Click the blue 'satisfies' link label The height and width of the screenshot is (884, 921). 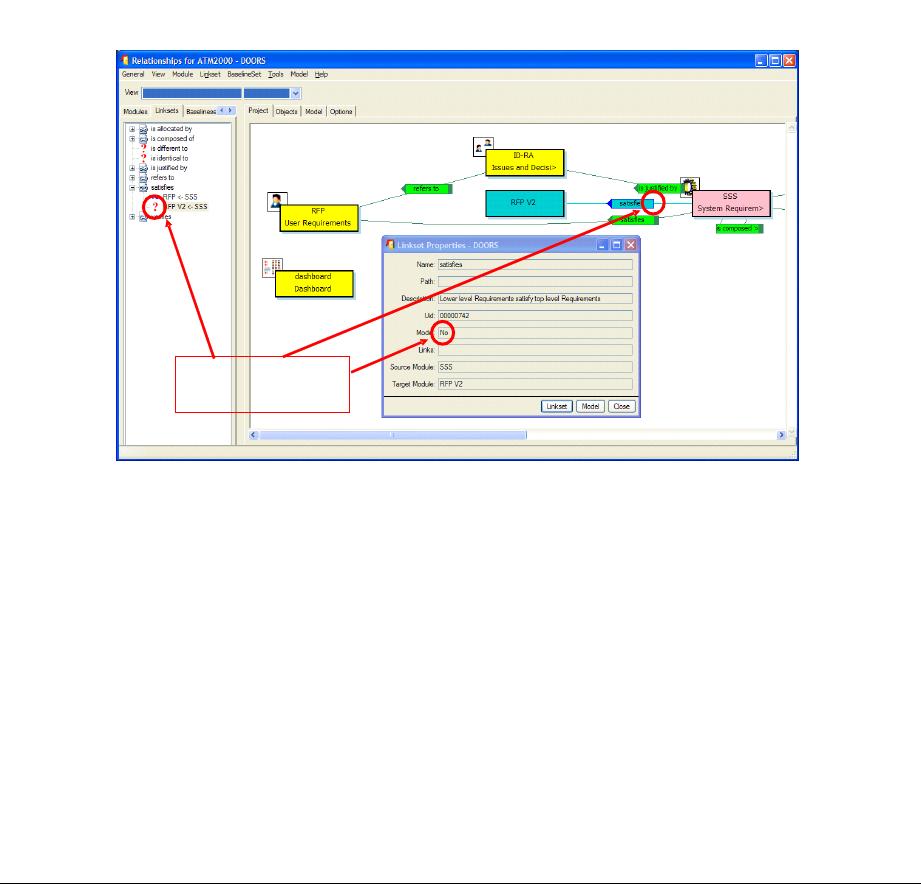(x=630, y=203)
